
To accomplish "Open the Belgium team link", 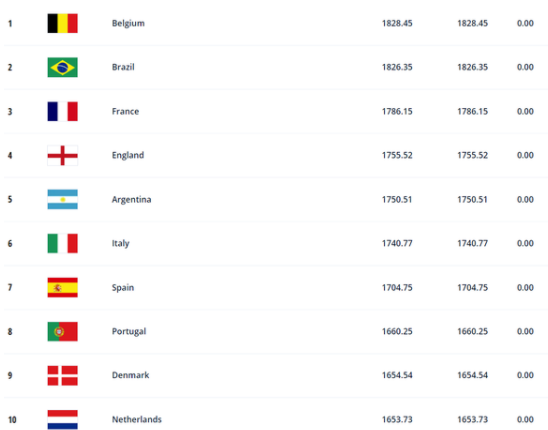I will (x=128, y=23).
